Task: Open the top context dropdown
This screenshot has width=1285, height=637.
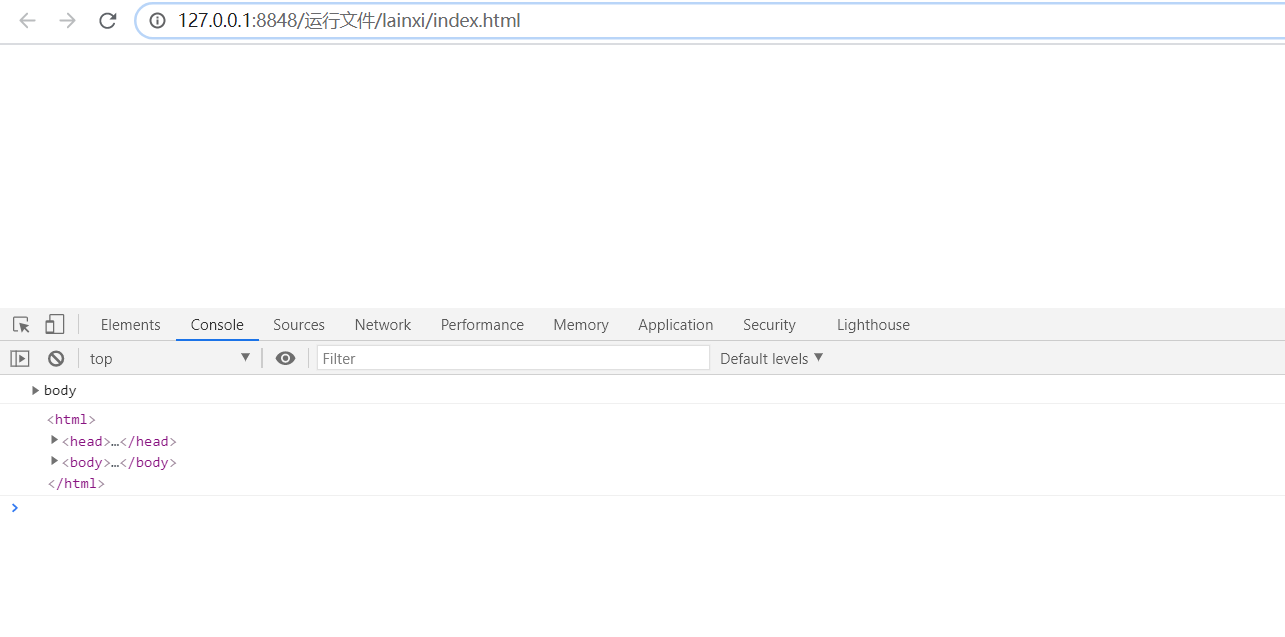Action: 170,358
